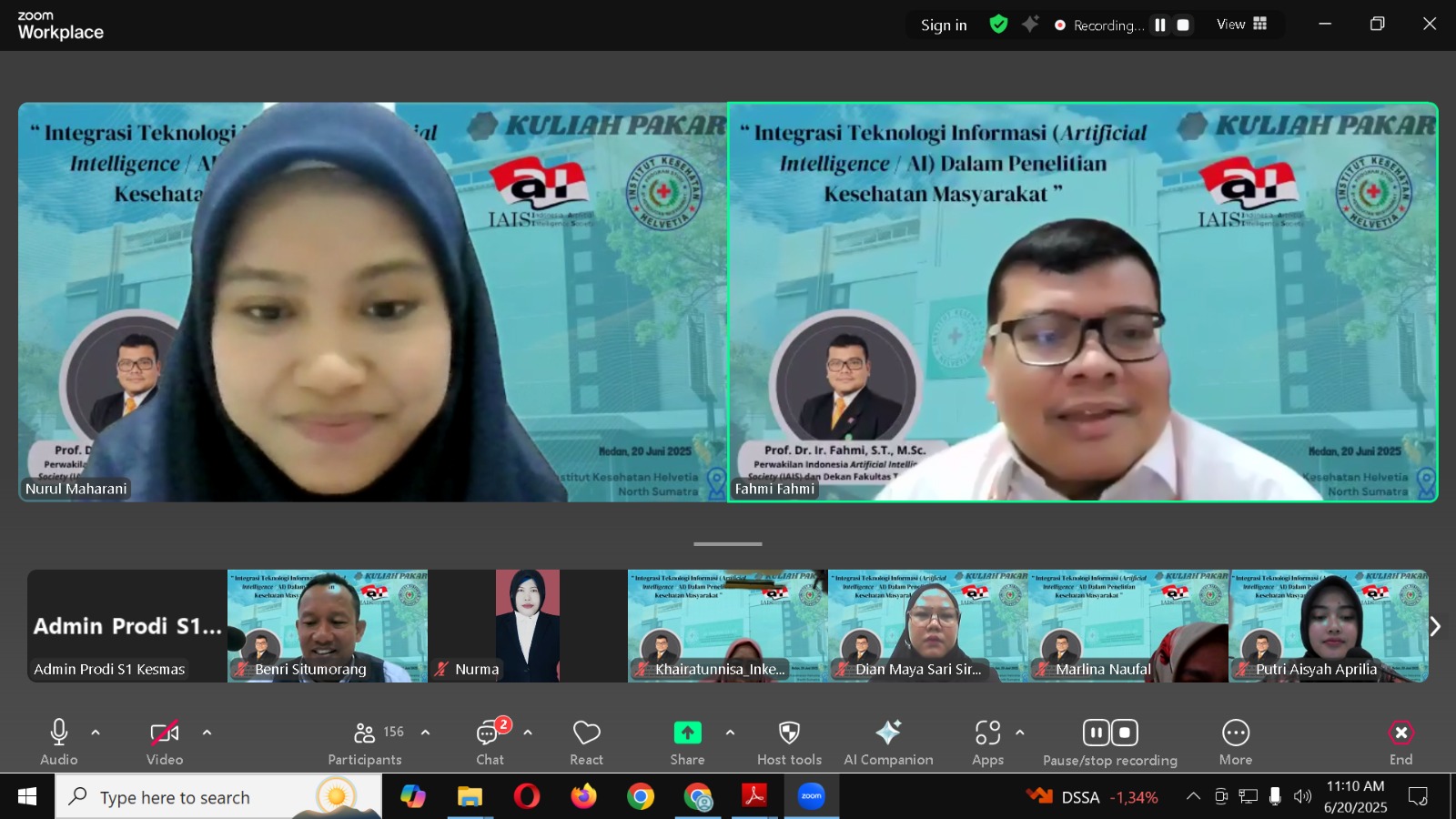
Task: Click Sign in button
Action: click(944, 25)
